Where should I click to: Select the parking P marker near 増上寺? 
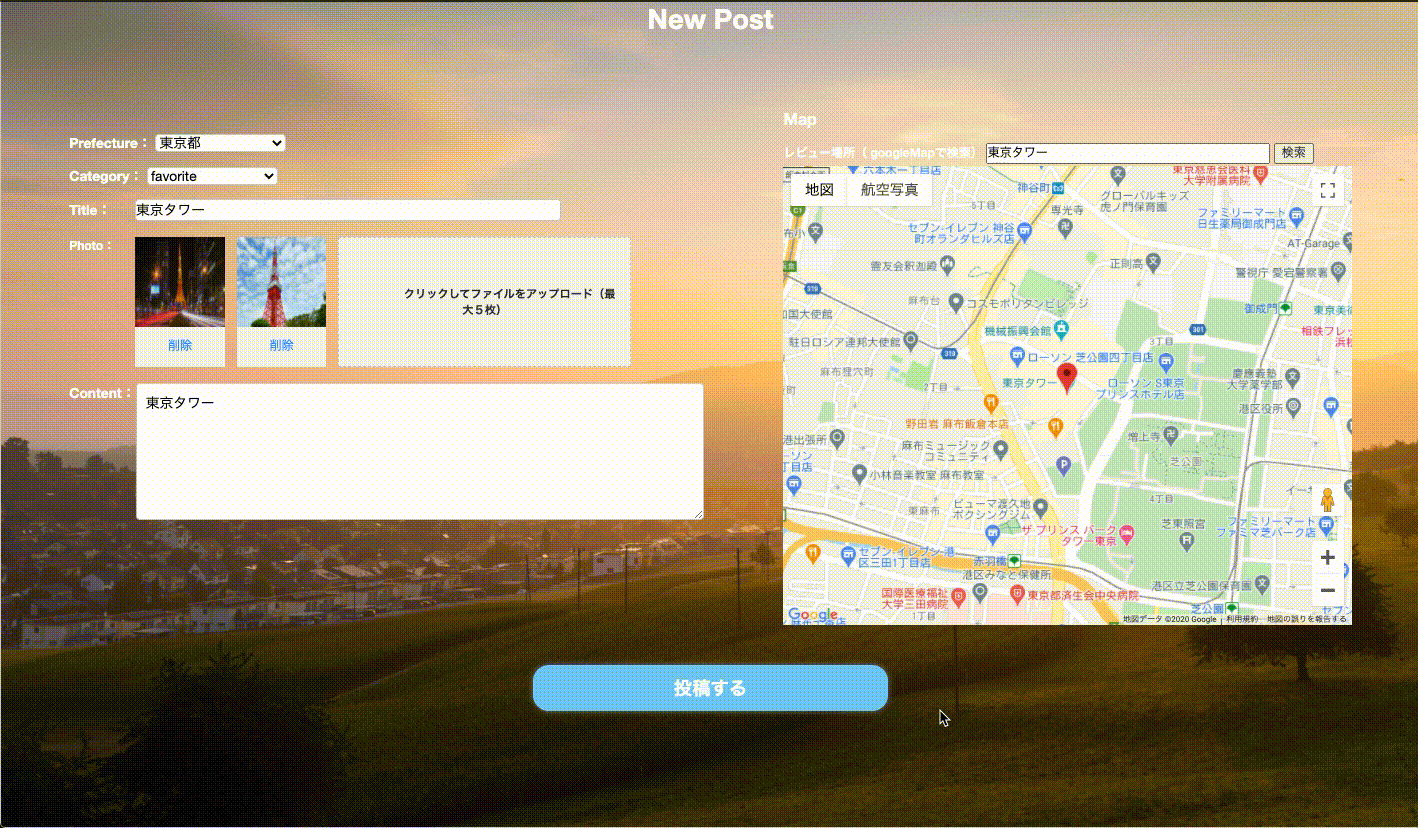[1063, 465]
